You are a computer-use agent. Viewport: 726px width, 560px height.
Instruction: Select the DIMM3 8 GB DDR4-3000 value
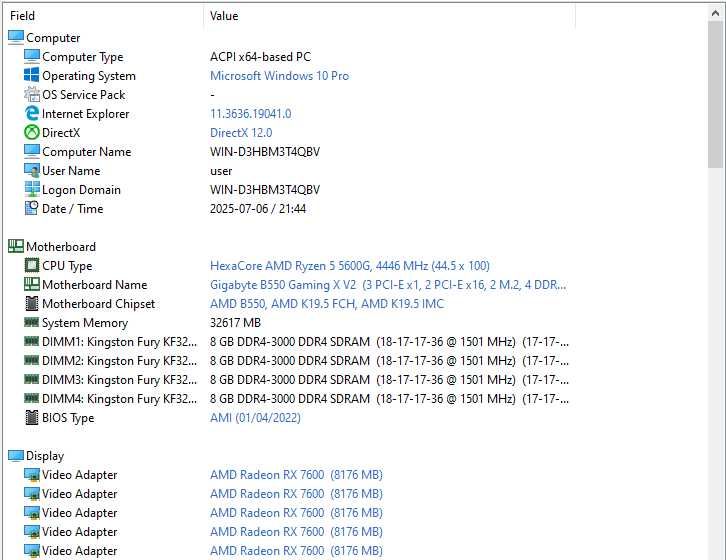389,379
